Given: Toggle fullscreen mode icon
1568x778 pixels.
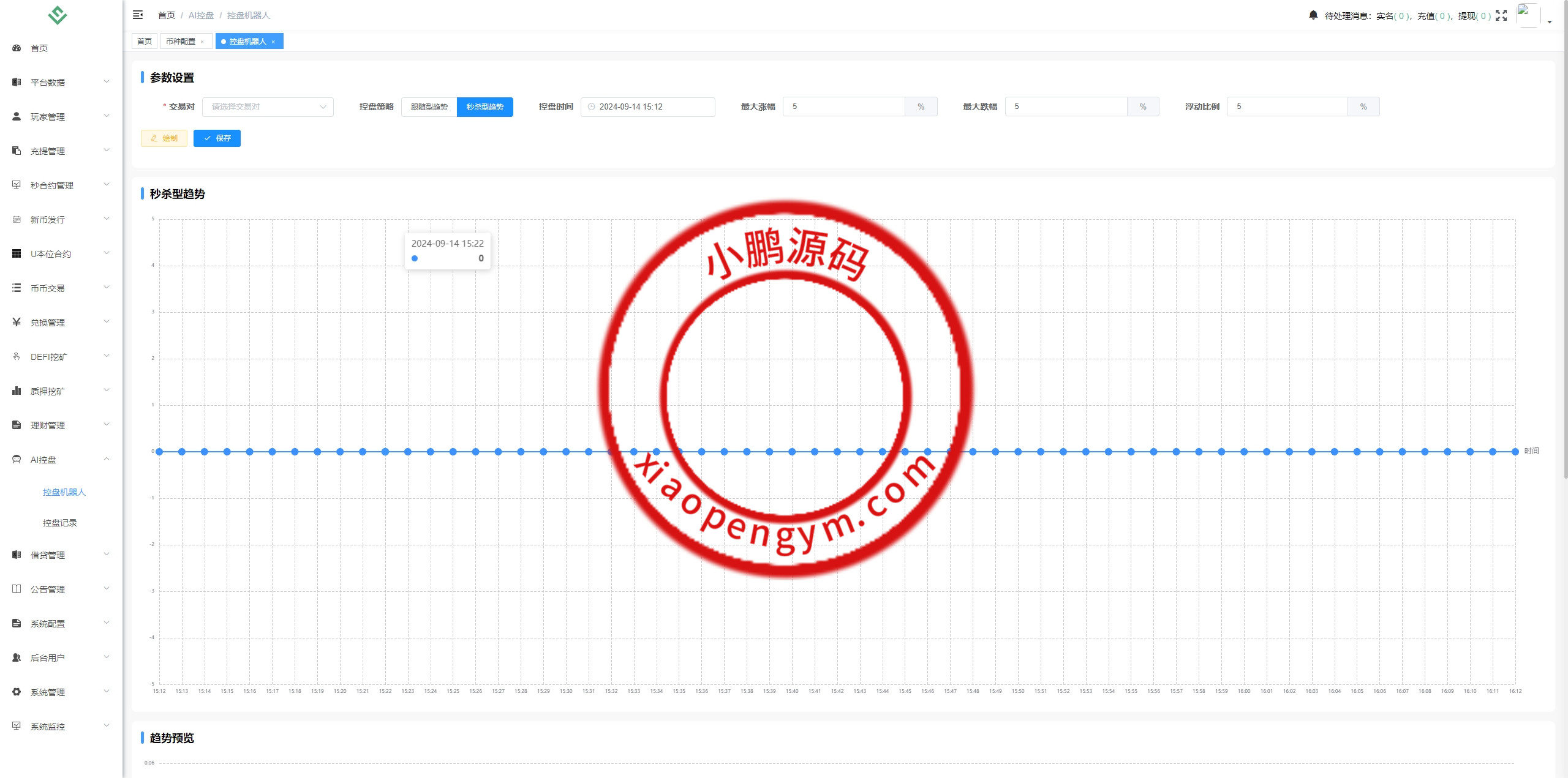Looking at the screenshot, I should pyautogui.click(x=1501, y=15).
